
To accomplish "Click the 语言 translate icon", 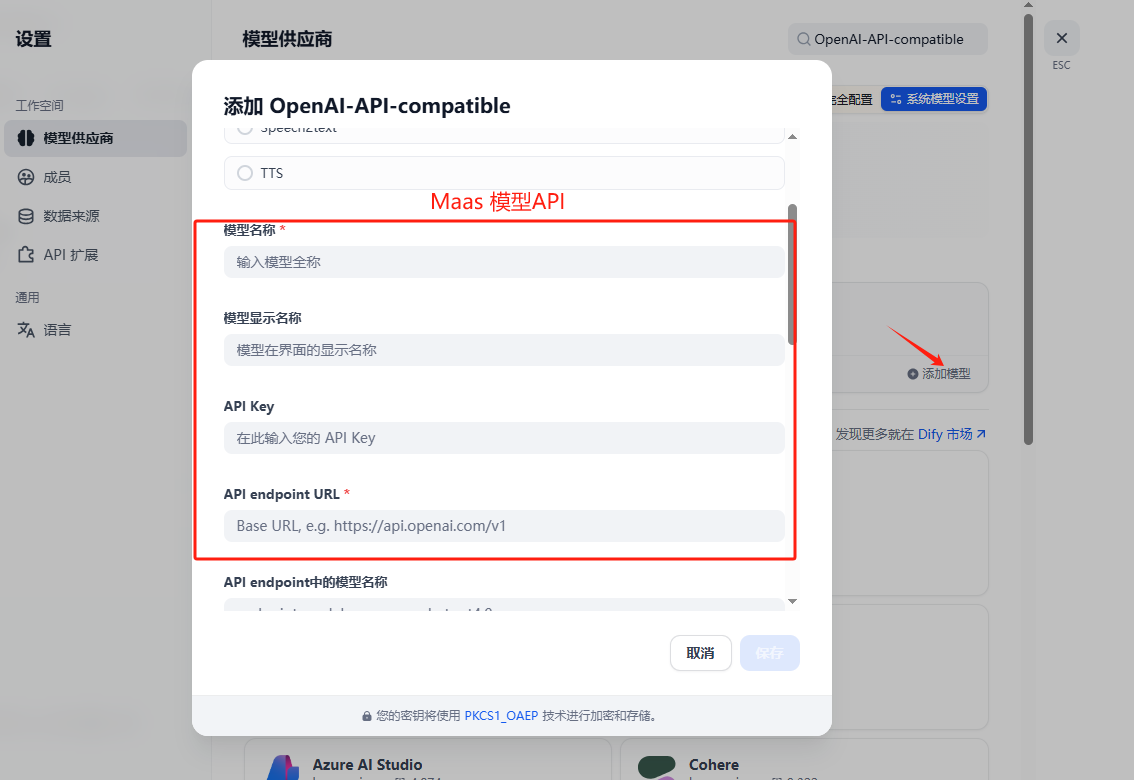I will (26, 330).
